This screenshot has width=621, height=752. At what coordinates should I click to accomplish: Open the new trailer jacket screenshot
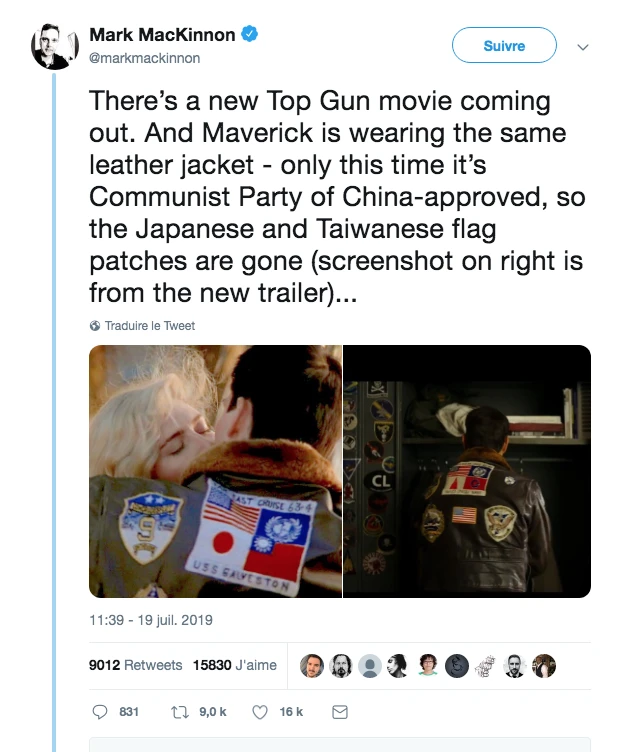[x=467, y=471]
